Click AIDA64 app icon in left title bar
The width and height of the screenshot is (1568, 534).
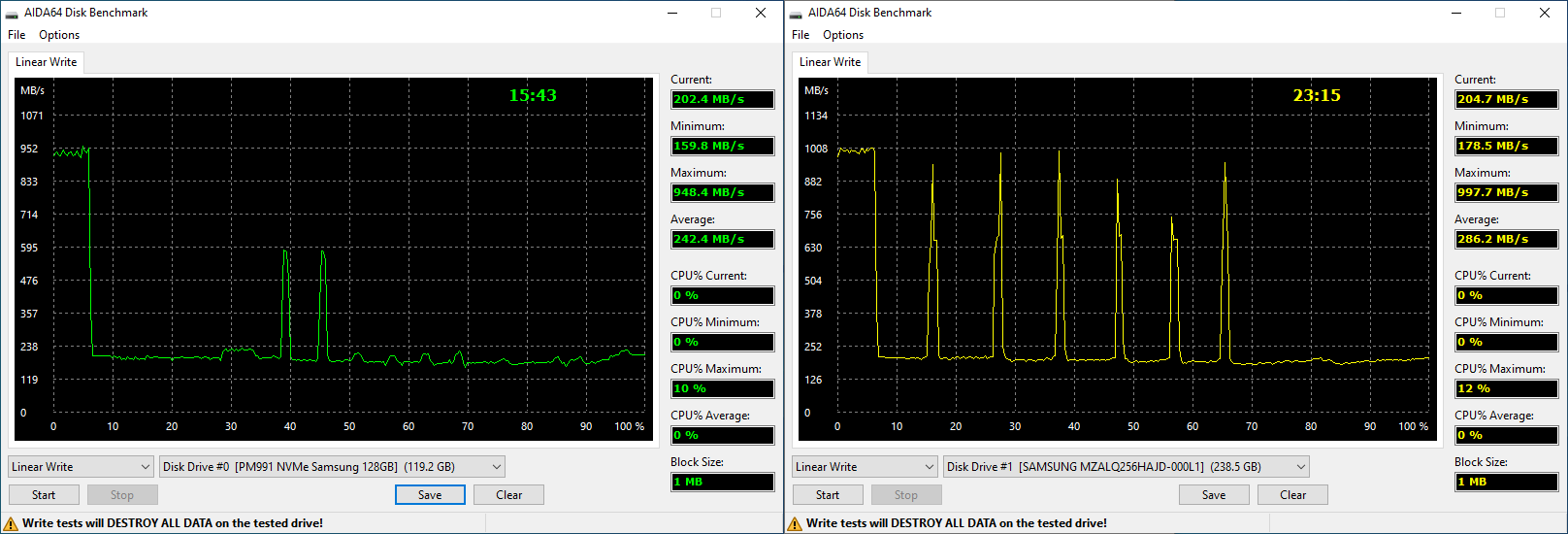pyautogui.click(x=12, y=14)
